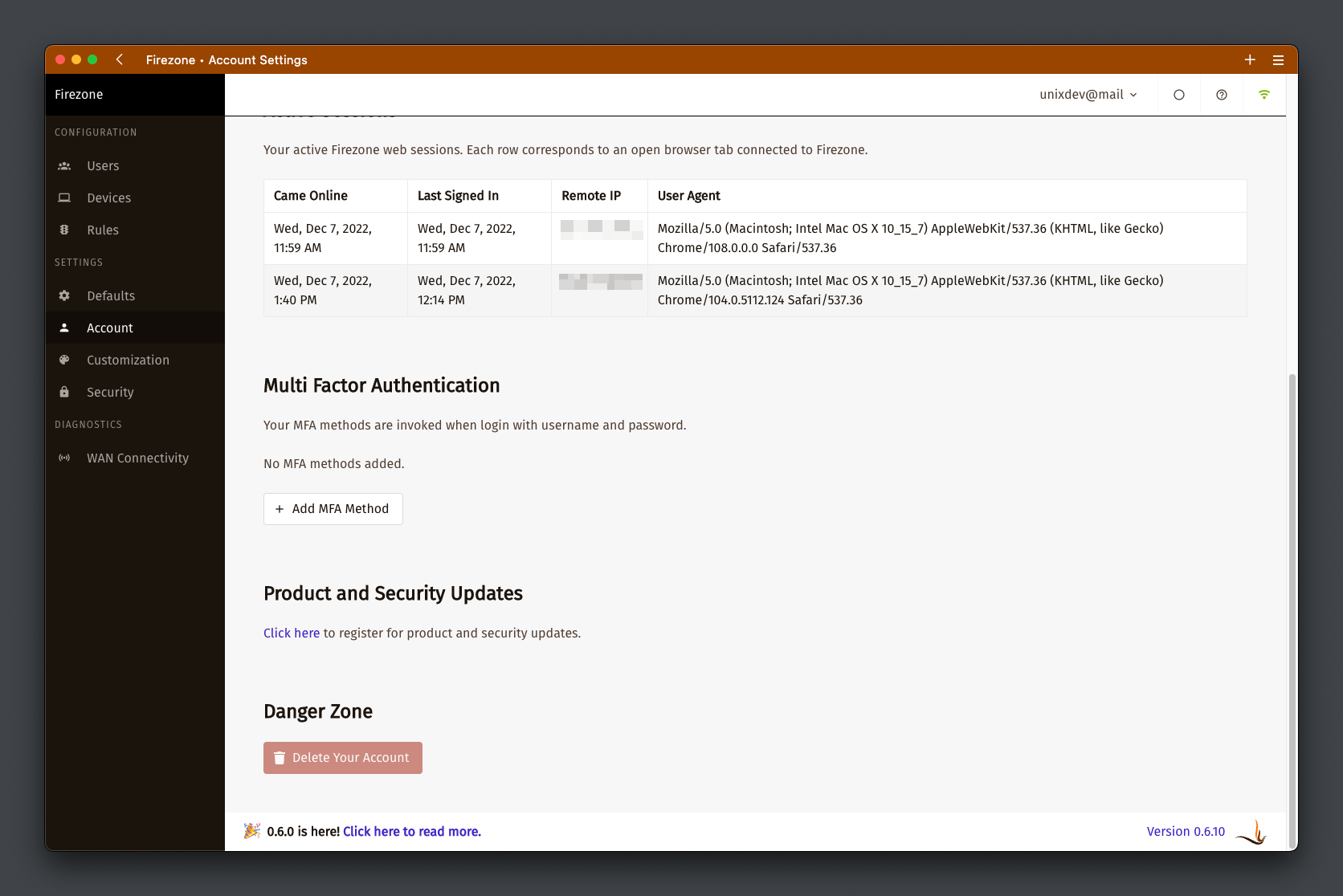
Task: Click the back arrow in title bar
Action: [120, 59]
